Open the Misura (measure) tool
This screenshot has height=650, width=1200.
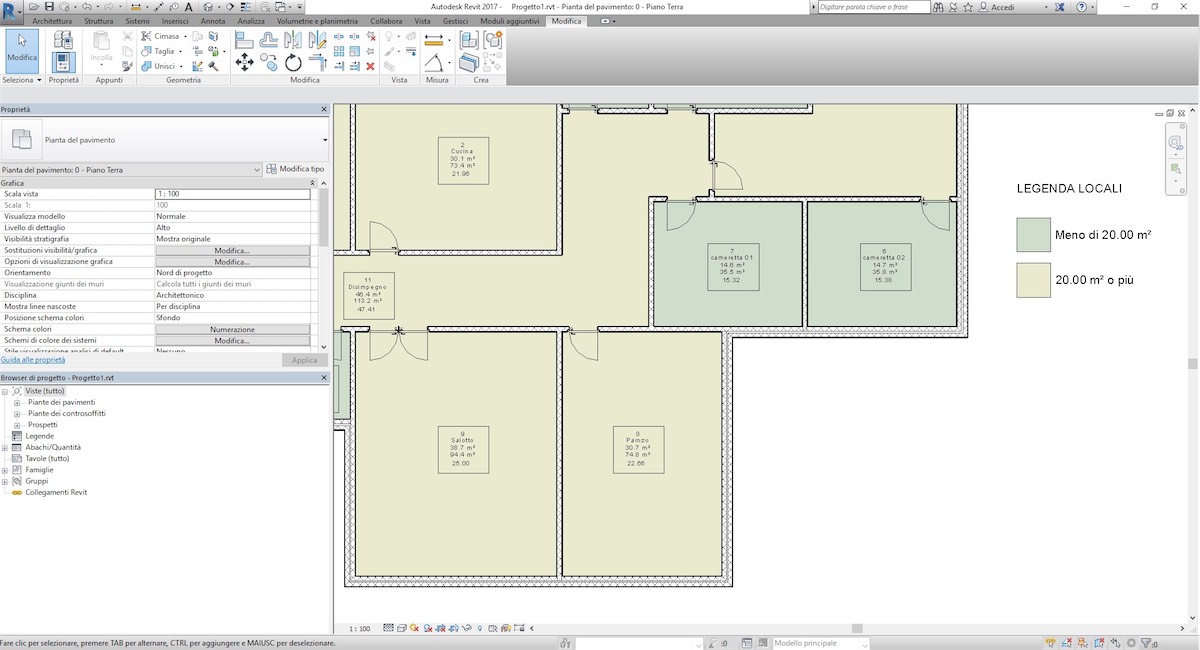point(434,39)
